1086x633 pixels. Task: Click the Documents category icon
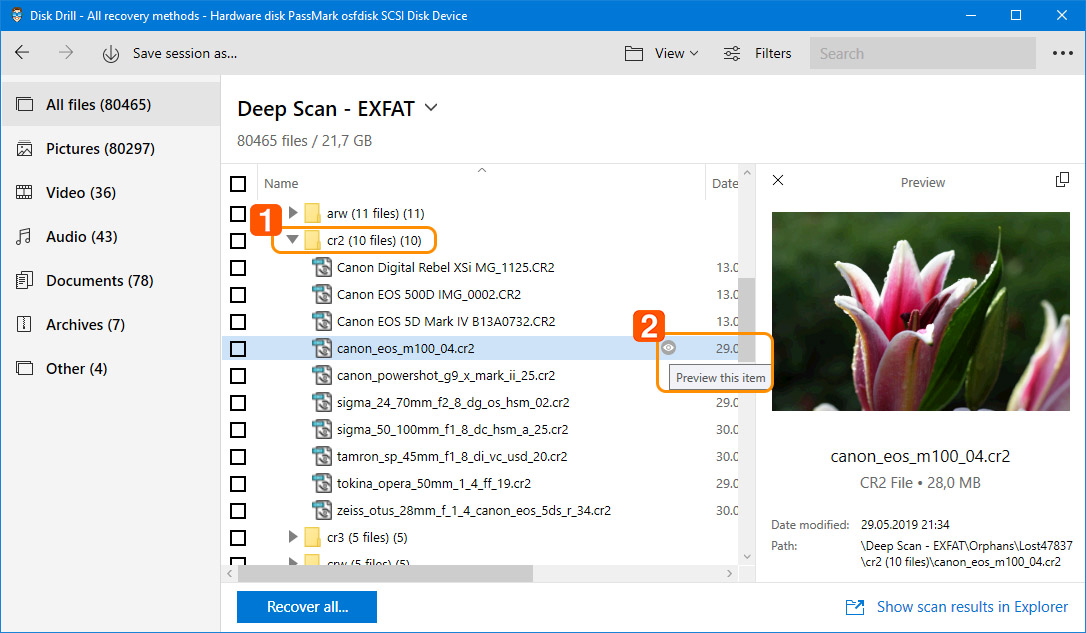[24, 280]
